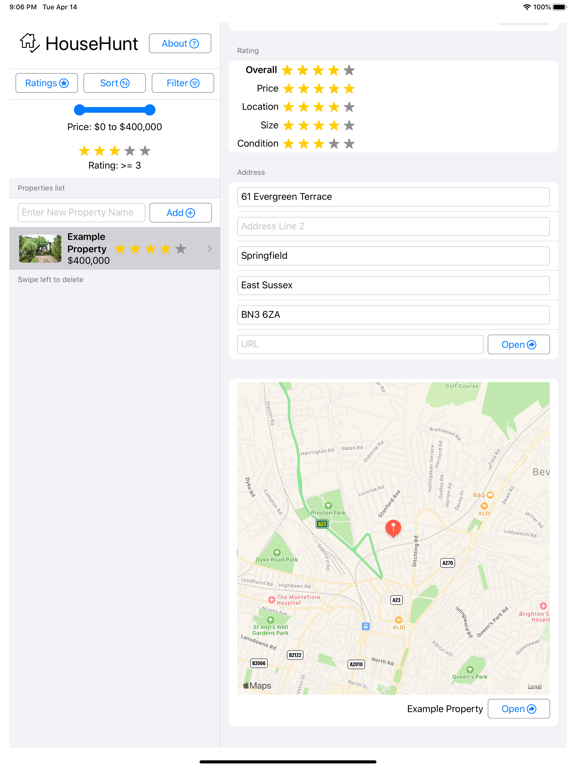Click the Legal link on map
The width and height of the screenshot is (576, 768).
click(x=535, y=687)
